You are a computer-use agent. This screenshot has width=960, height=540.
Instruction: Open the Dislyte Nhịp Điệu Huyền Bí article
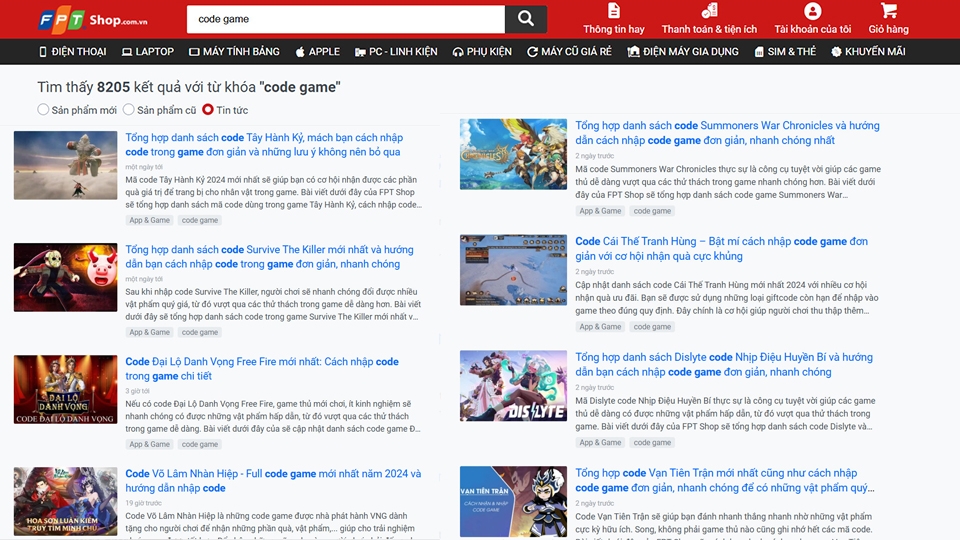pos(724,364)
